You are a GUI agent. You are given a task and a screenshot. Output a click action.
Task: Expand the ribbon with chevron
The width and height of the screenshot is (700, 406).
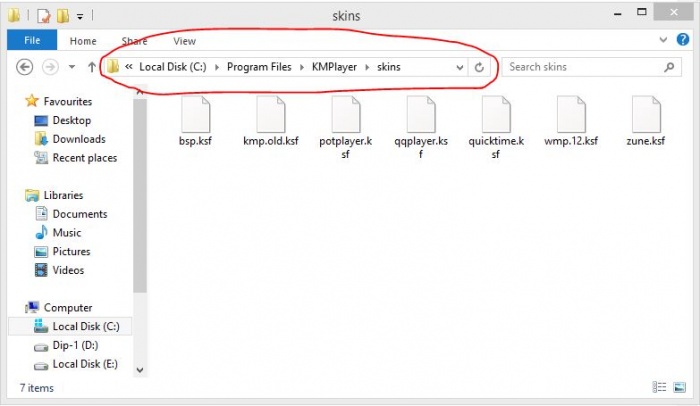pos(663,40)
